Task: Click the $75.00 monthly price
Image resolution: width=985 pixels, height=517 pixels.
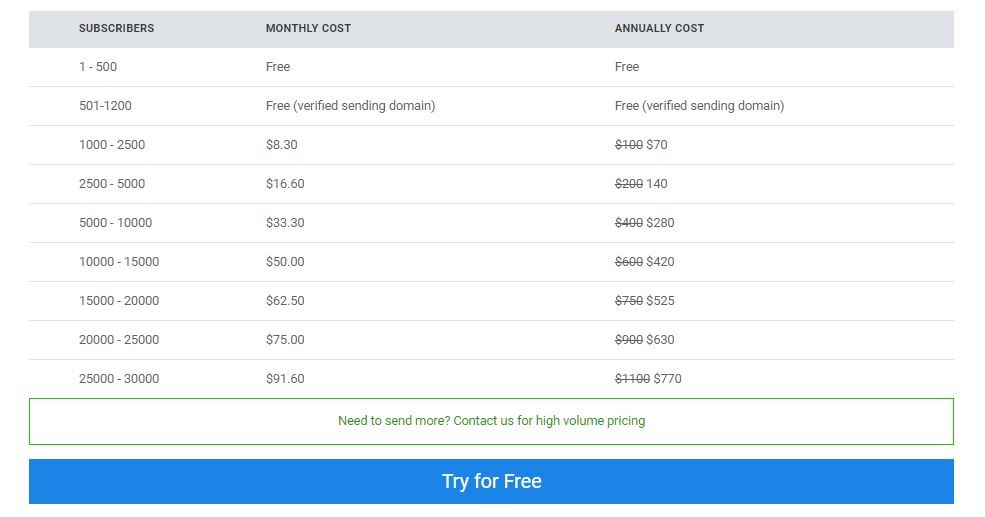Action: click(285, 339)
